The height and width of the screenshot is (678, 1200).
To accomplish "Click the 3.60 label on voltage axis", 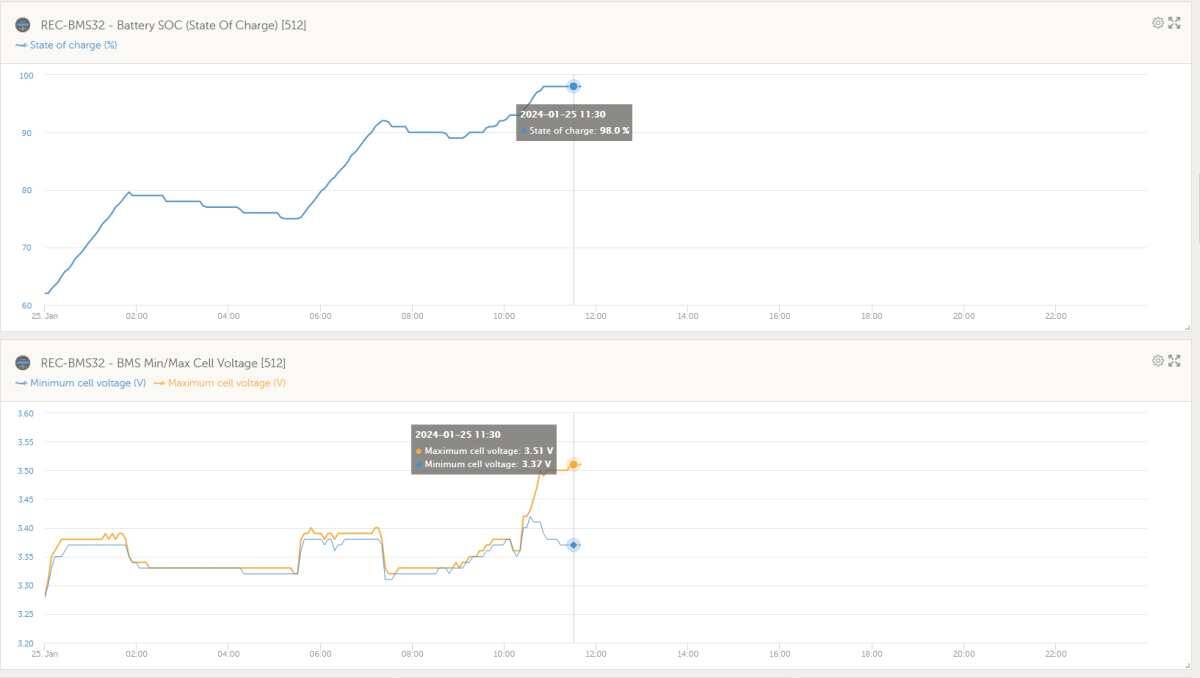I will click(x=26, y=413).
